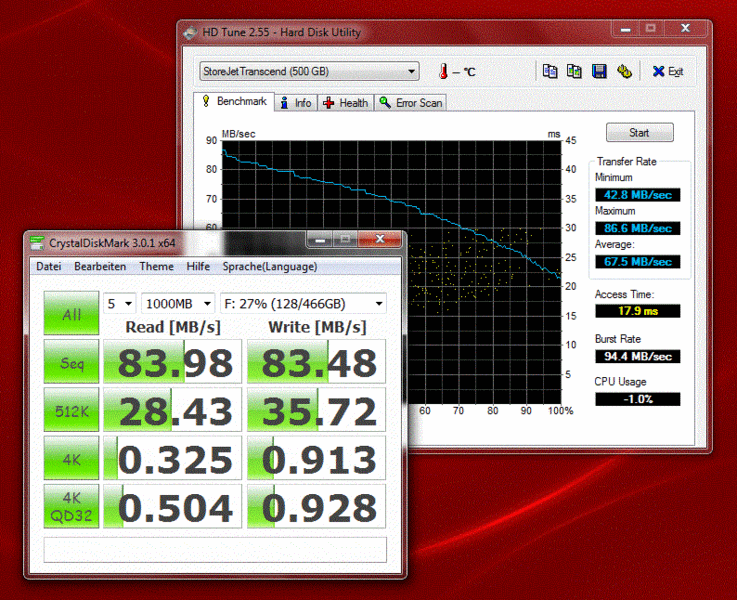
Task: Click the 4K read result 0.325
Action: tap(172, 459)
